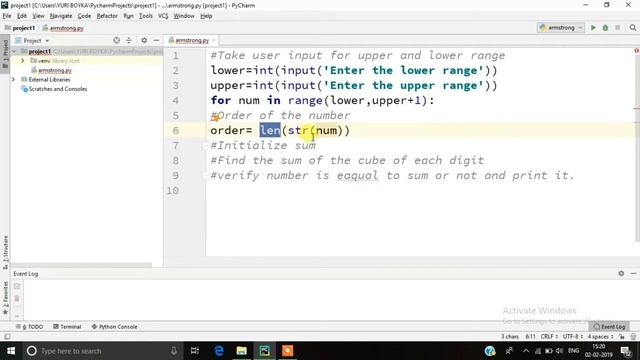Toggle the Project side tab
Screen dimensions: 640x360
[5, 55]
